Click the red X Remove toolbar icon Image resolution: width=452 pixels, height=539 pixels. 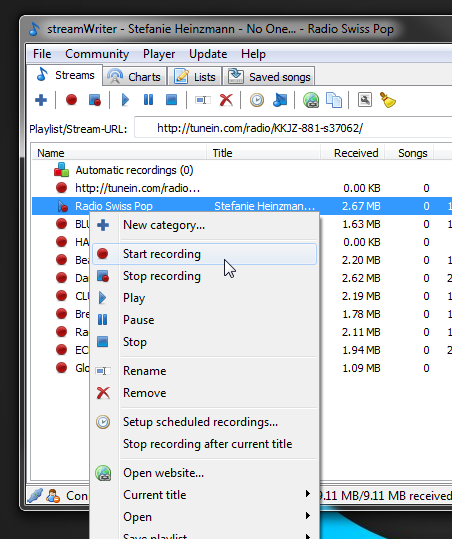tap(226, 100)
